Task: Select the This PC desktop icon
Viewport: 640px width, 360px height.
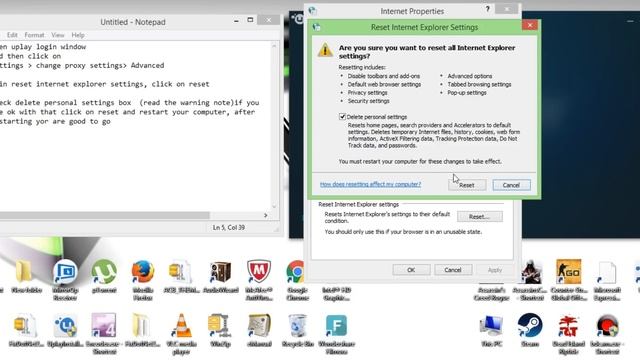Action: pos(491,330)
